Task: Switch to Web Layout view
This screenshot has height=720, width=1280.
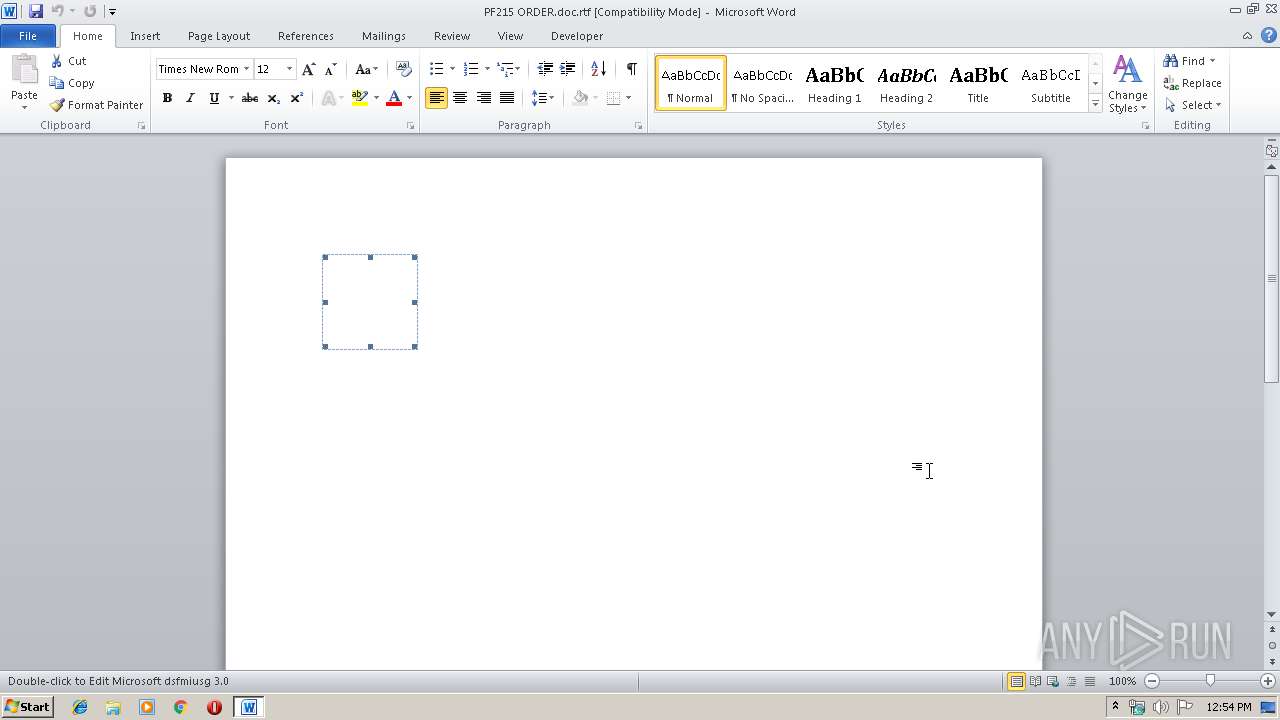Action: coord(1053,681)
